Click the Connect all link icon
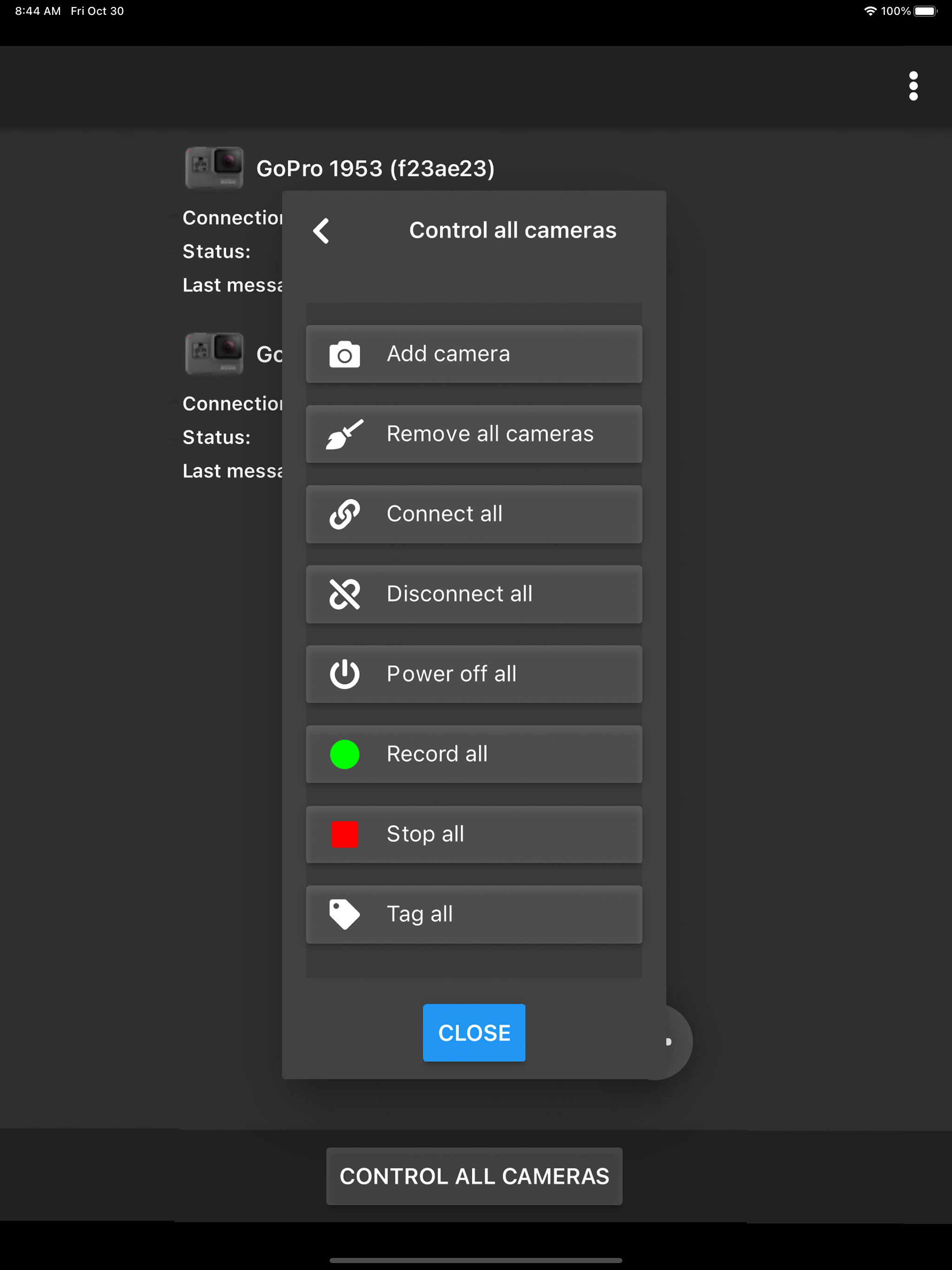This screenshot has width=952, height=1270. coord(344,514)
